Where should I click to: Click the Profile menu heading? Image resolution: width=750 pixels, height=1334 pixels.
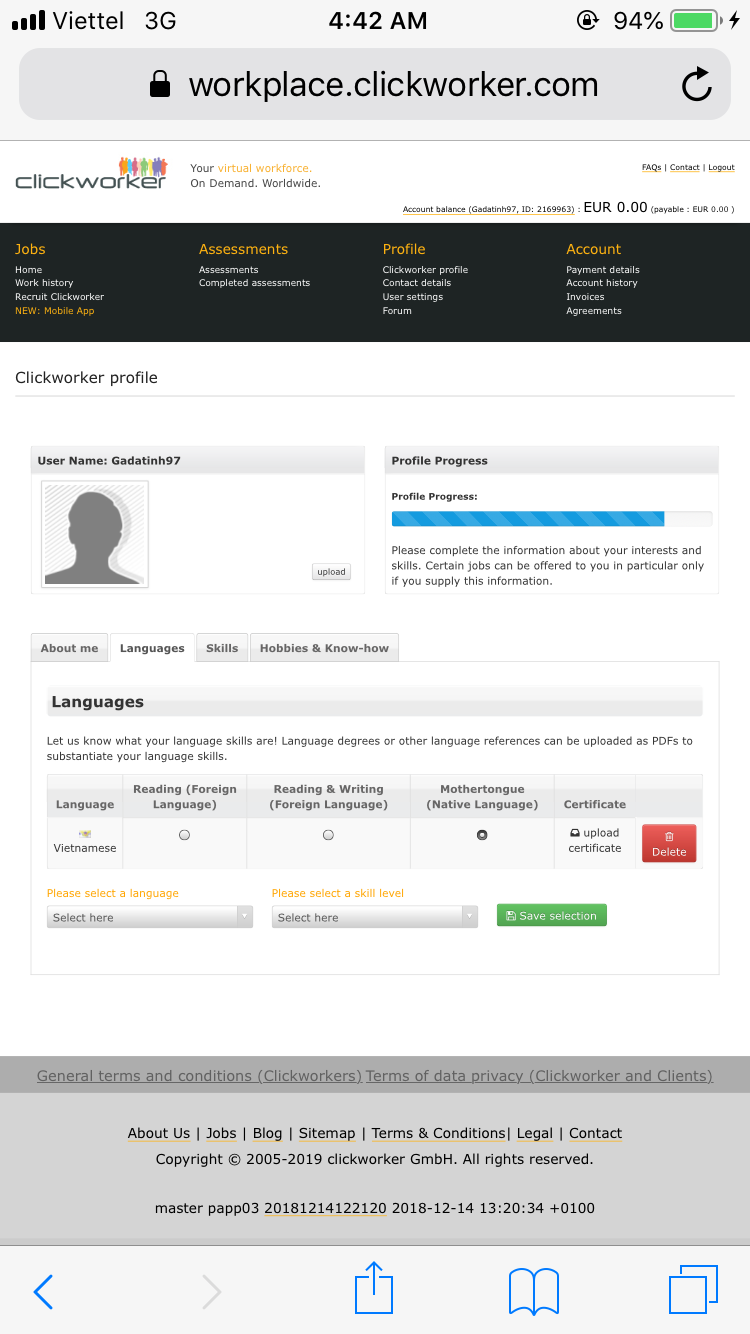click(x=404, y=249)
